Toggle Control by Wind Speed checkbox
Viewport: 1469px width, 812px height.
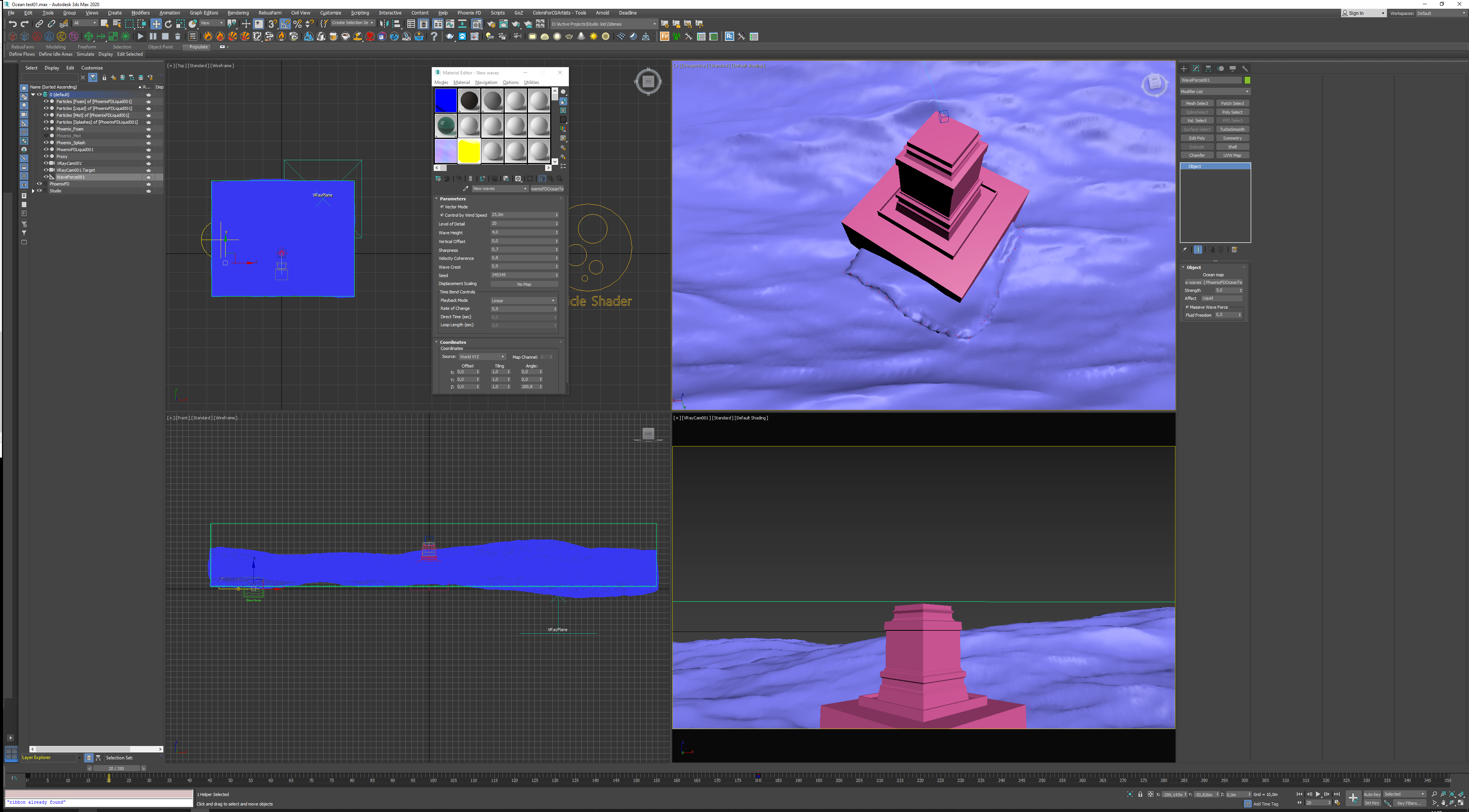442,215
